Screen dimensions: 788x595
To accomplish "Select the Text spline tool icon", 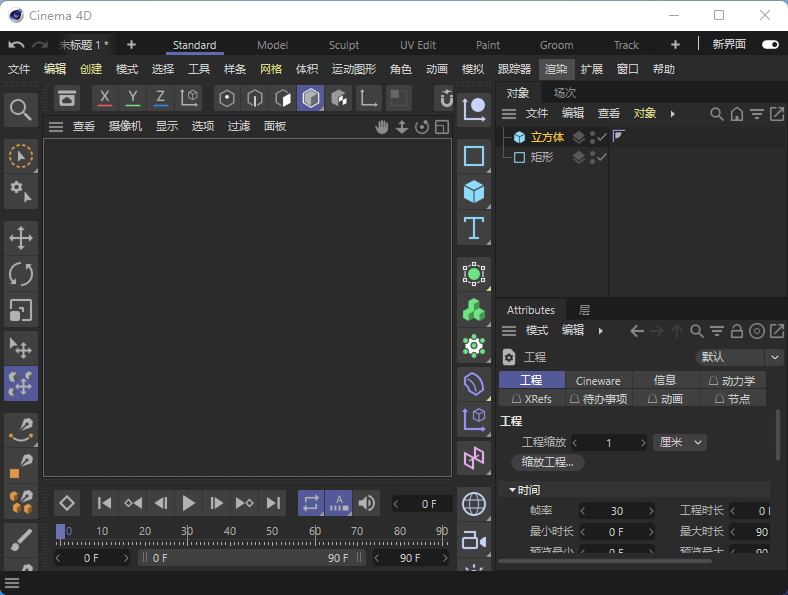I will coord(474,228).
